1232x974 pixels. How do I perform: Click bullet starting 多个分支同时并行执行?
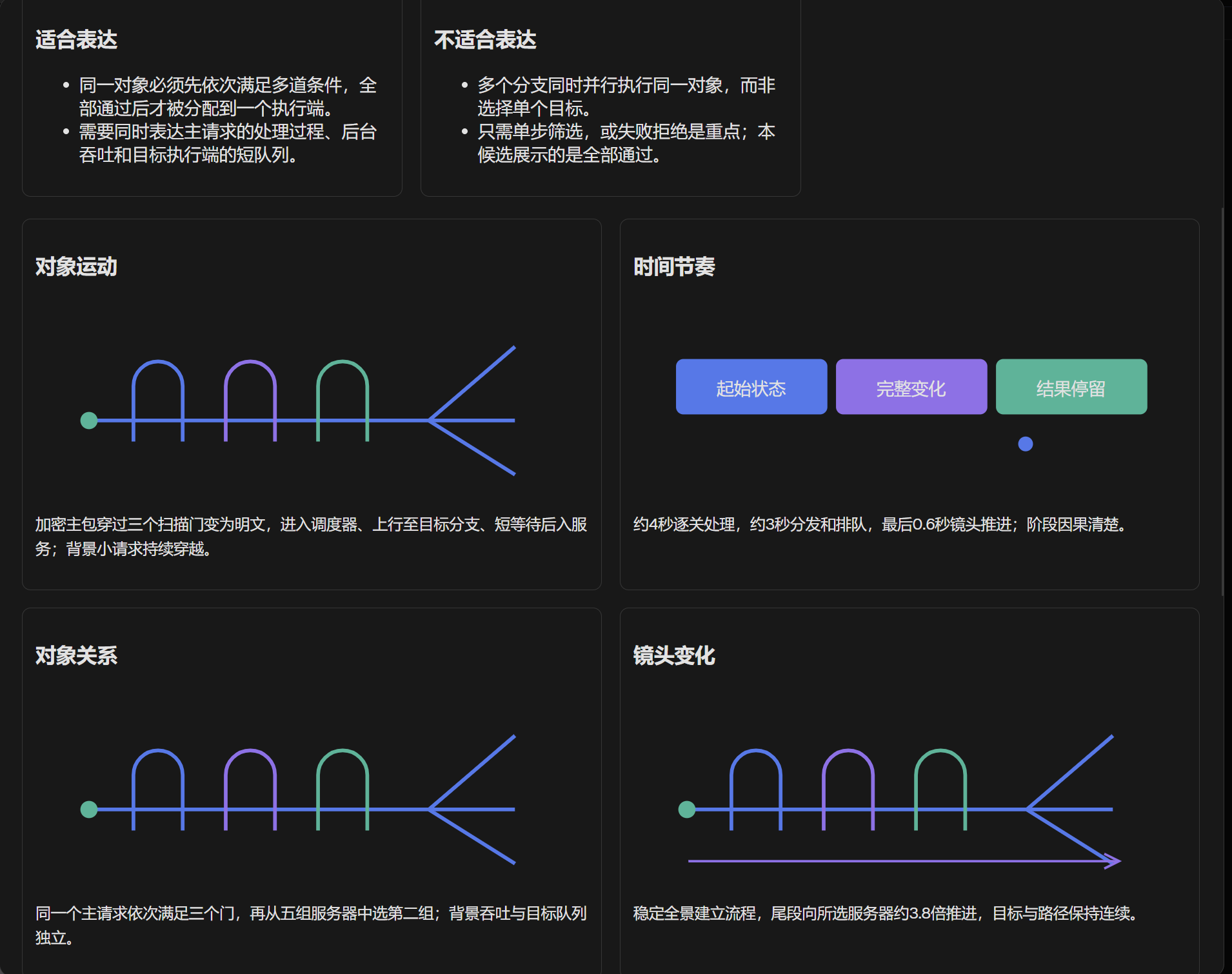point(626,97)
